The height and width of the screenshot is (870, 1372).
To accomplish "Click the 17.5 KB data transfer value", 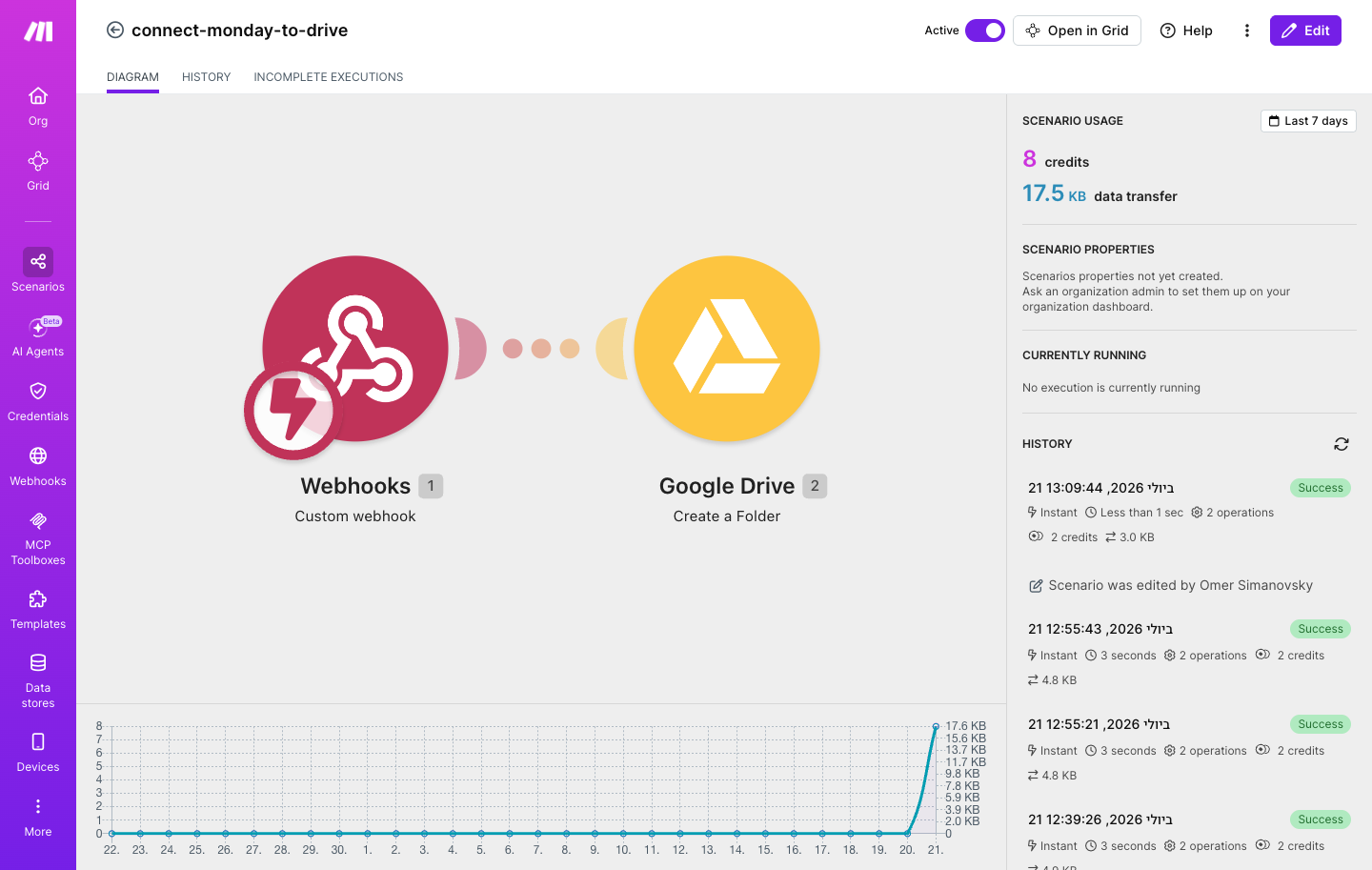I will coord(1054,193).
